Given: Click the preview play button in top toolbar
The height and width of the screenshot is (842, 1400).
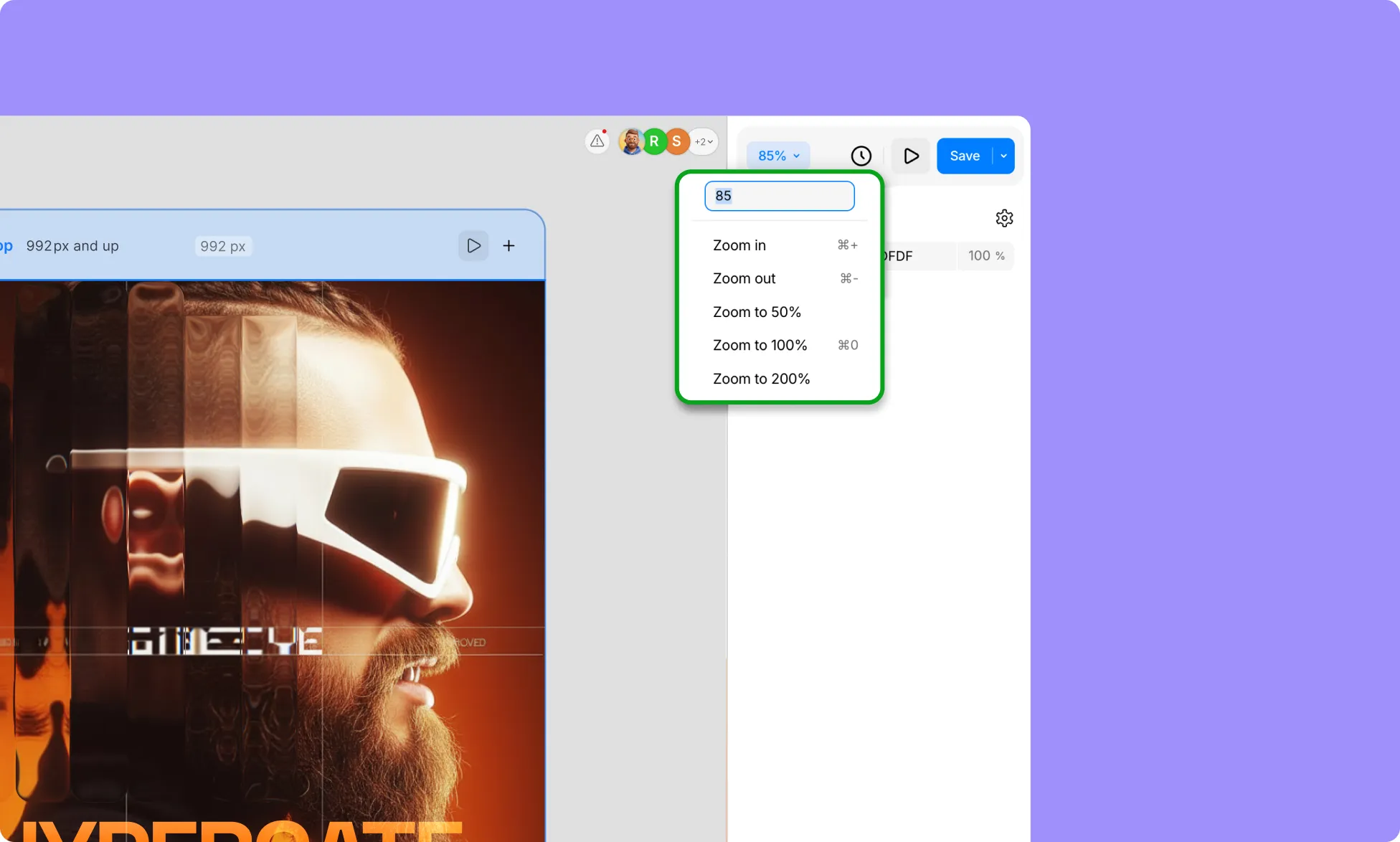Looking at the screenshot, I should click(x=911, y=156).
